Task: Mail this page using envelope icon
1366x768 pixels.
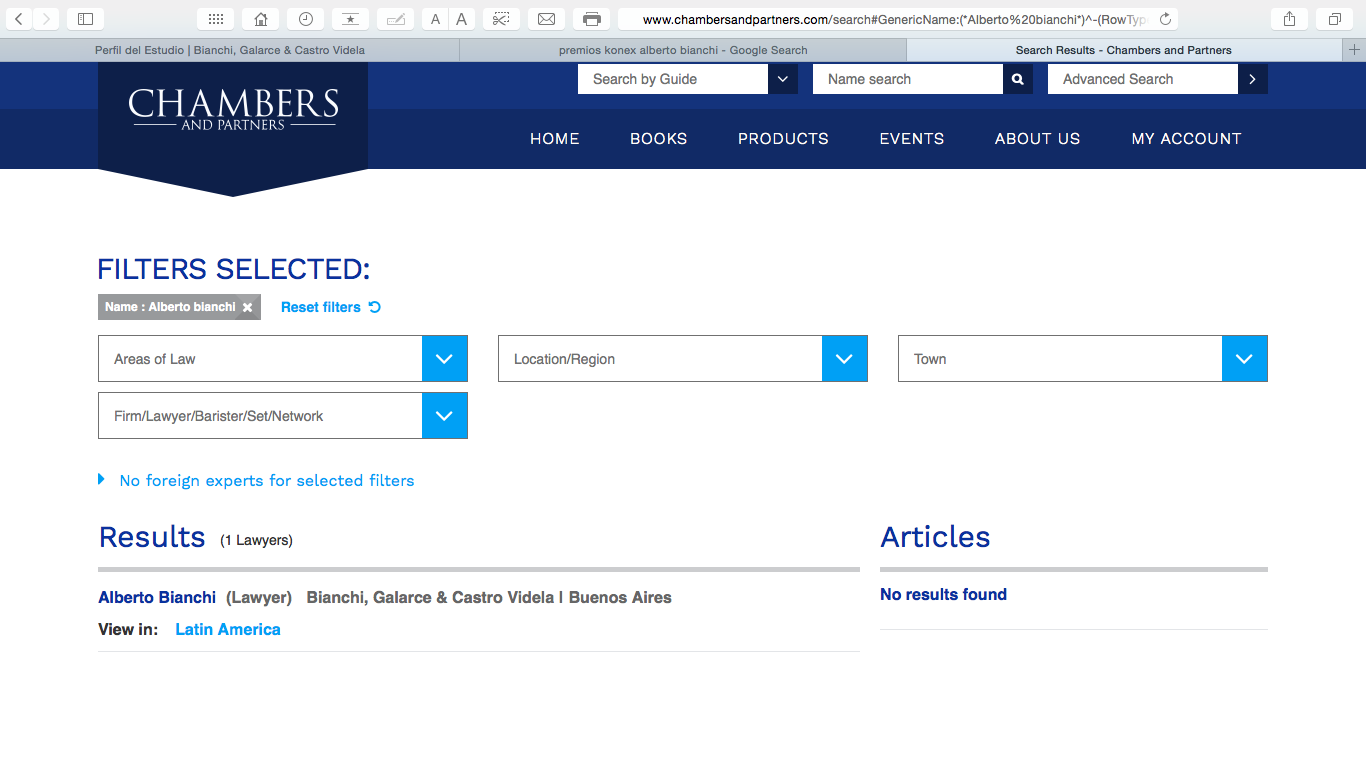Action: [546, 19]
